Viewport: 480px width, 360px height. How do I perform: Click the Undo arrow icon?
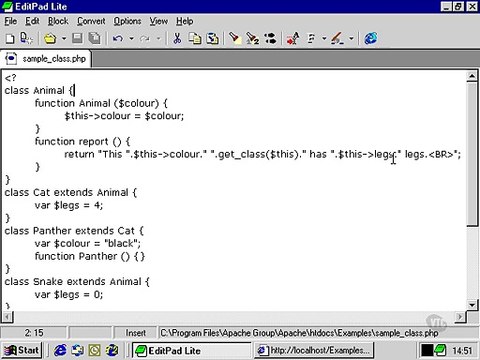pos(118,39)
